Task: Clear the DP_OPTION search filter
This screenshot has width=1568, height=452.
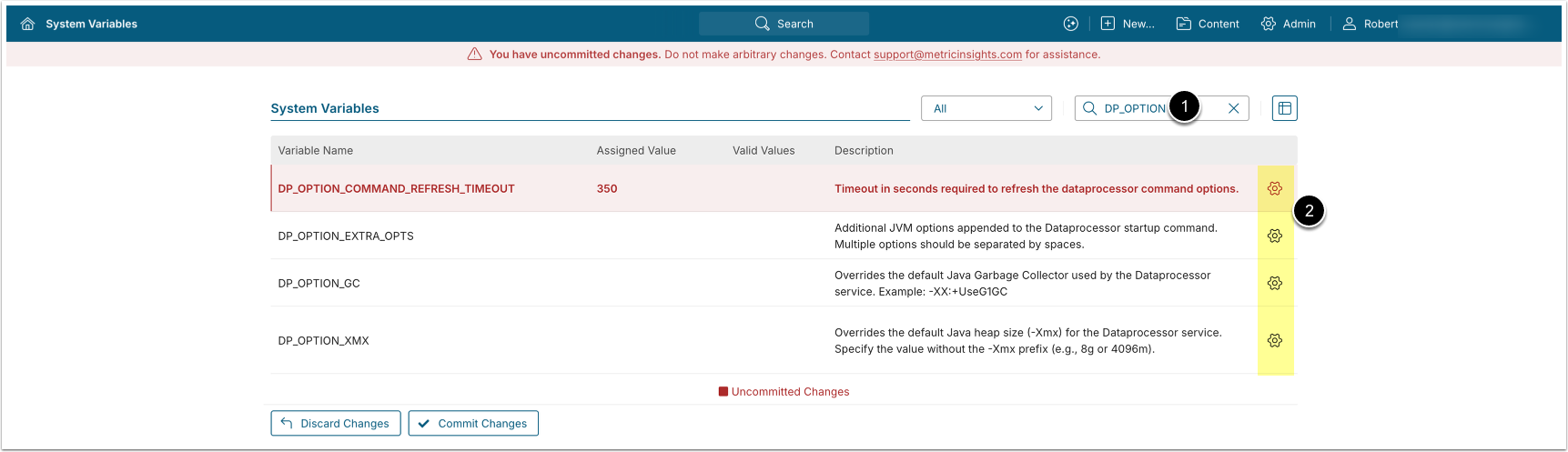Action: click(1233, 108)
